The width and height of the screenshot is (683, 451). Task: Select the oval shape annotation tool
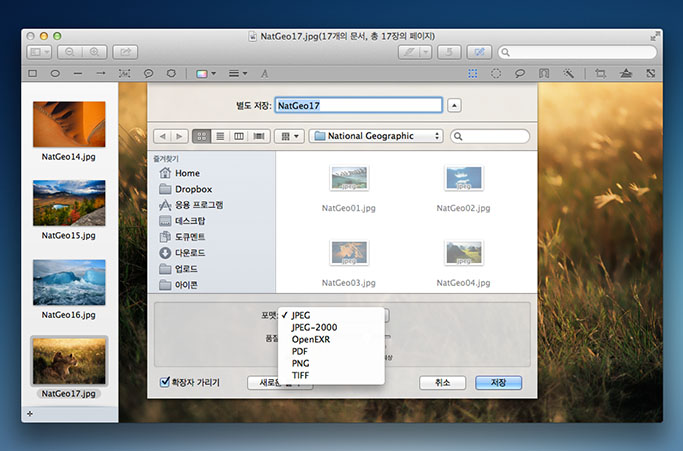point(55,73)
